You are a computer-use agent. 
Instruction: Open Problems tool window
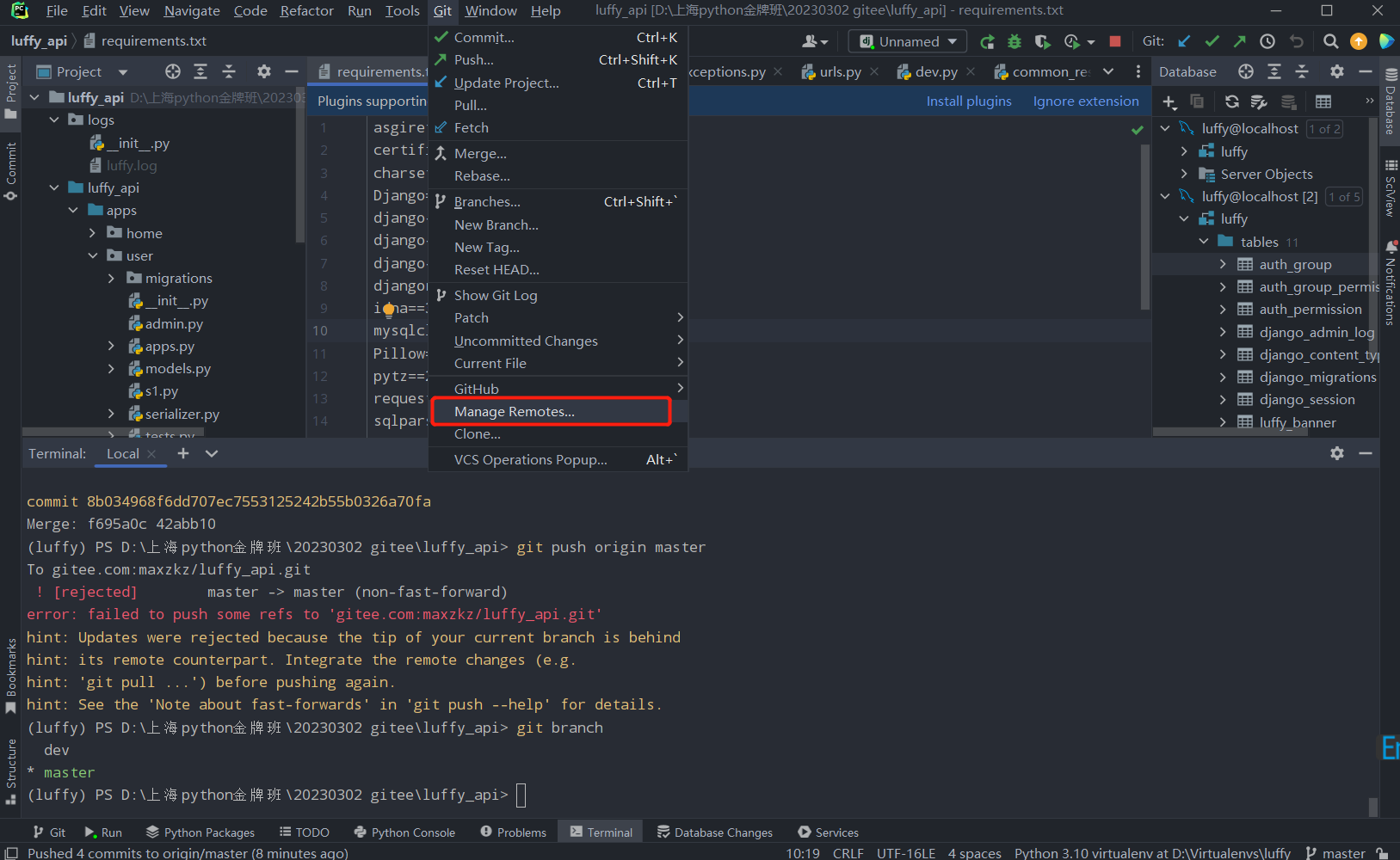514,832
